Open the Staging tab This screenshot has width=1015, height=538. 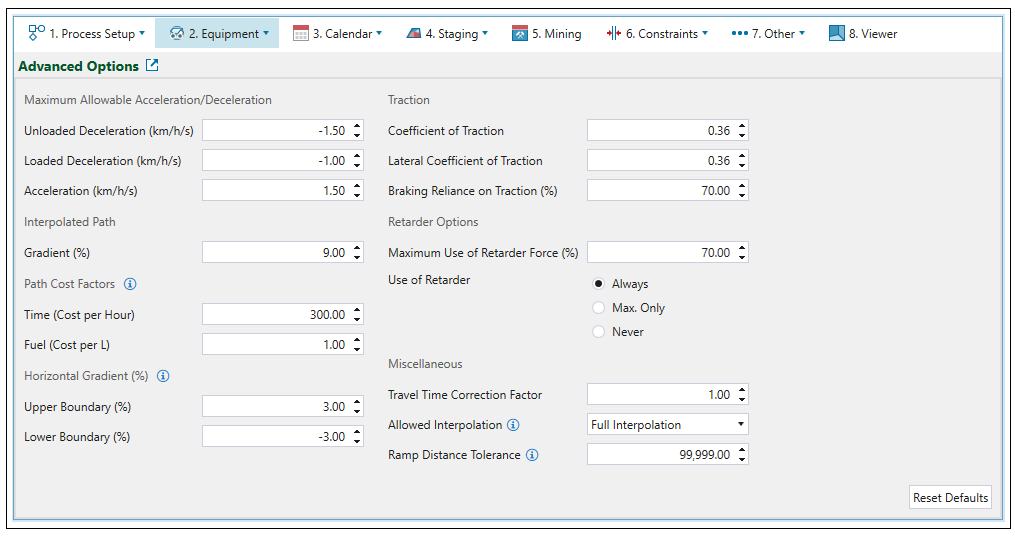[x=447, y=33]
